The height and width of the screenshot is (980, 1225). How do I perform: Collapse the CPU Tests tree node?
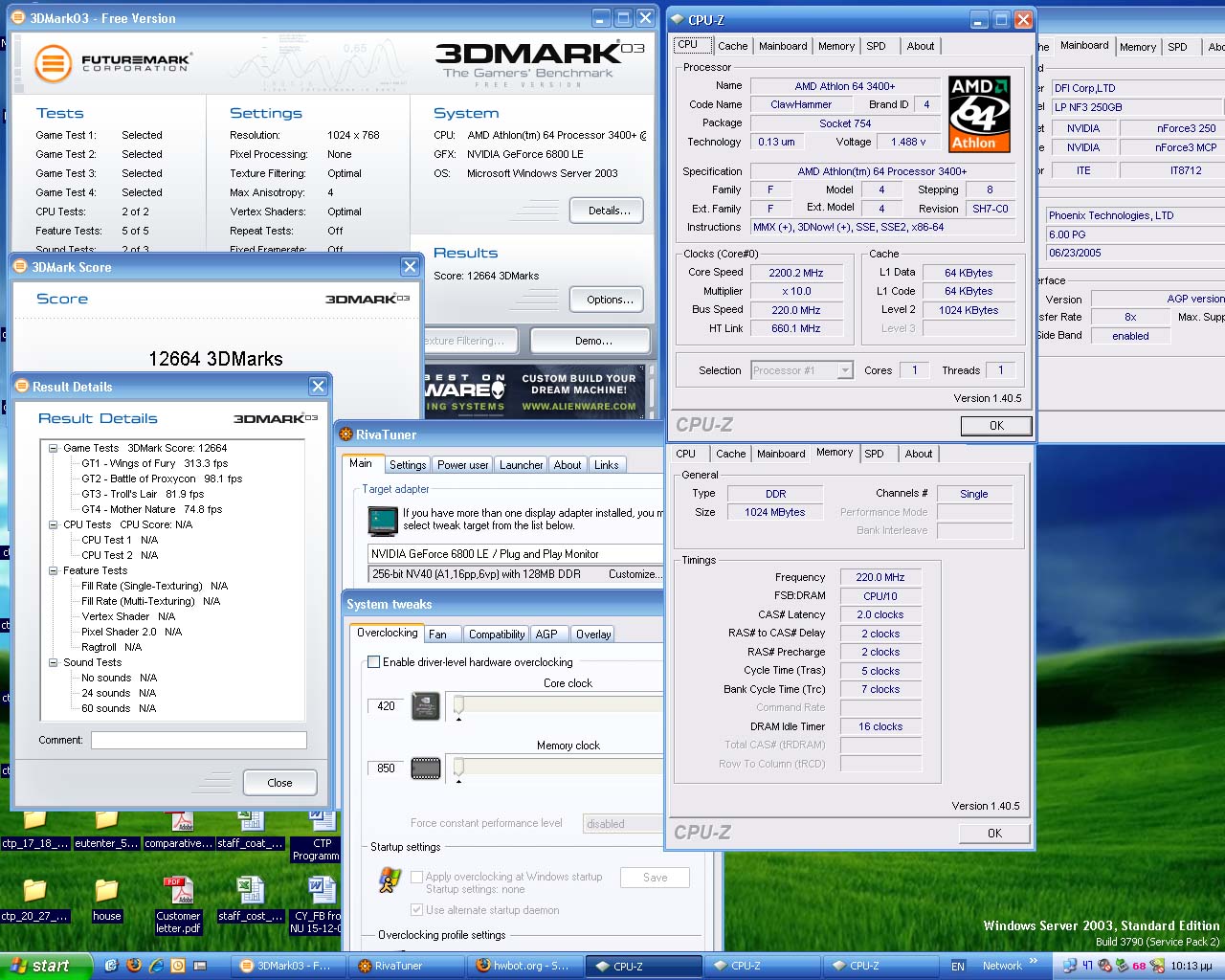pos(54,524)
